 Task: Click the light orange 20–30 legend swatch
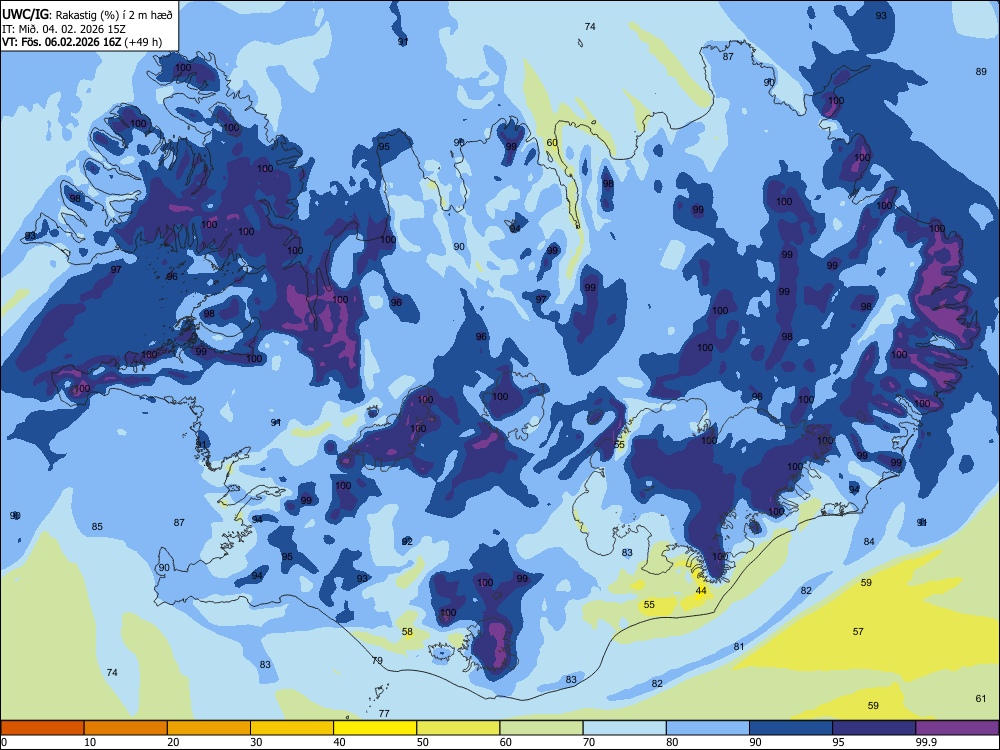(x=209, y=728)
